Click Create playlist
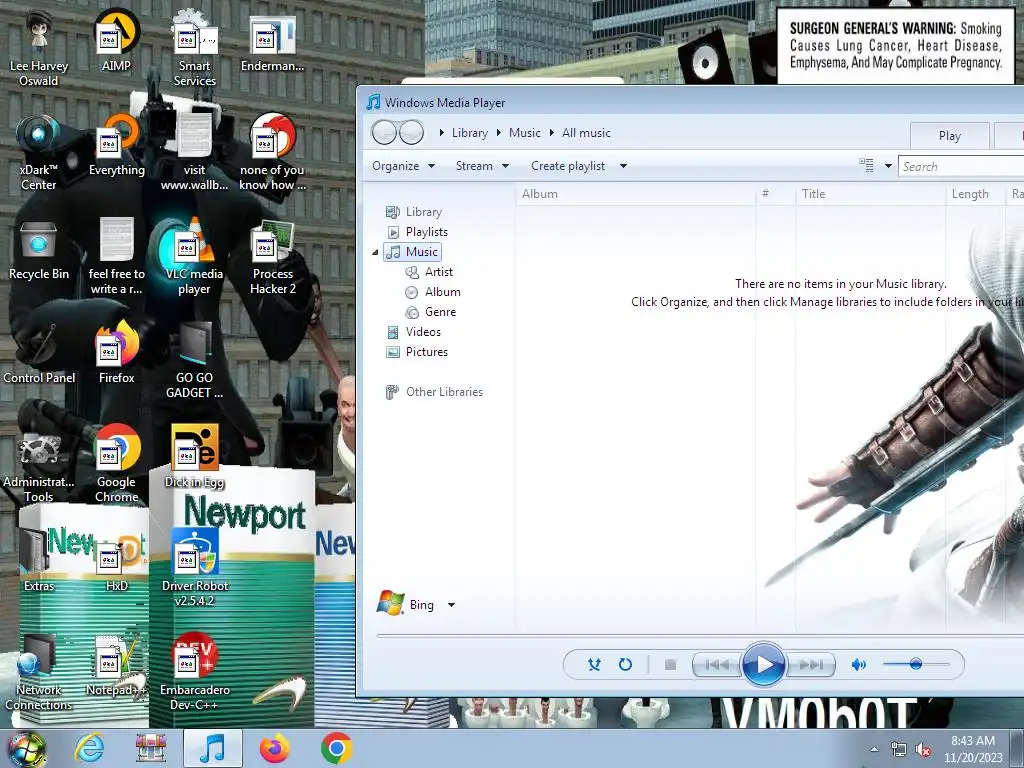Image resolution: width=1024 pixels, height=768 pixels. 568,166
